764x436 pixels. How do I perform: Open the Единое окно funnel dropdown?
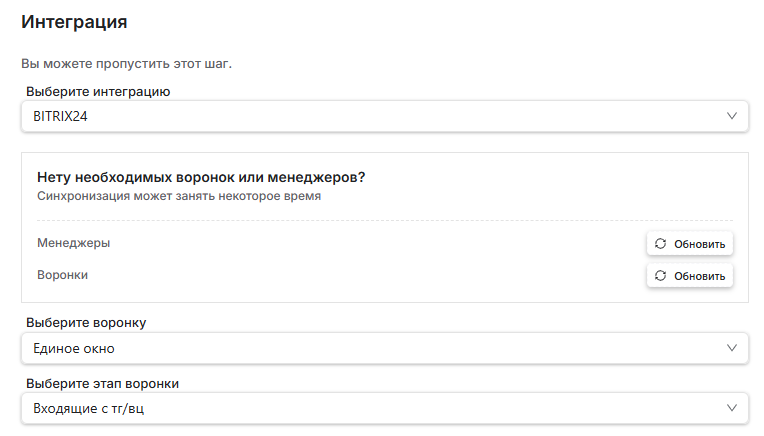(384, 348)
